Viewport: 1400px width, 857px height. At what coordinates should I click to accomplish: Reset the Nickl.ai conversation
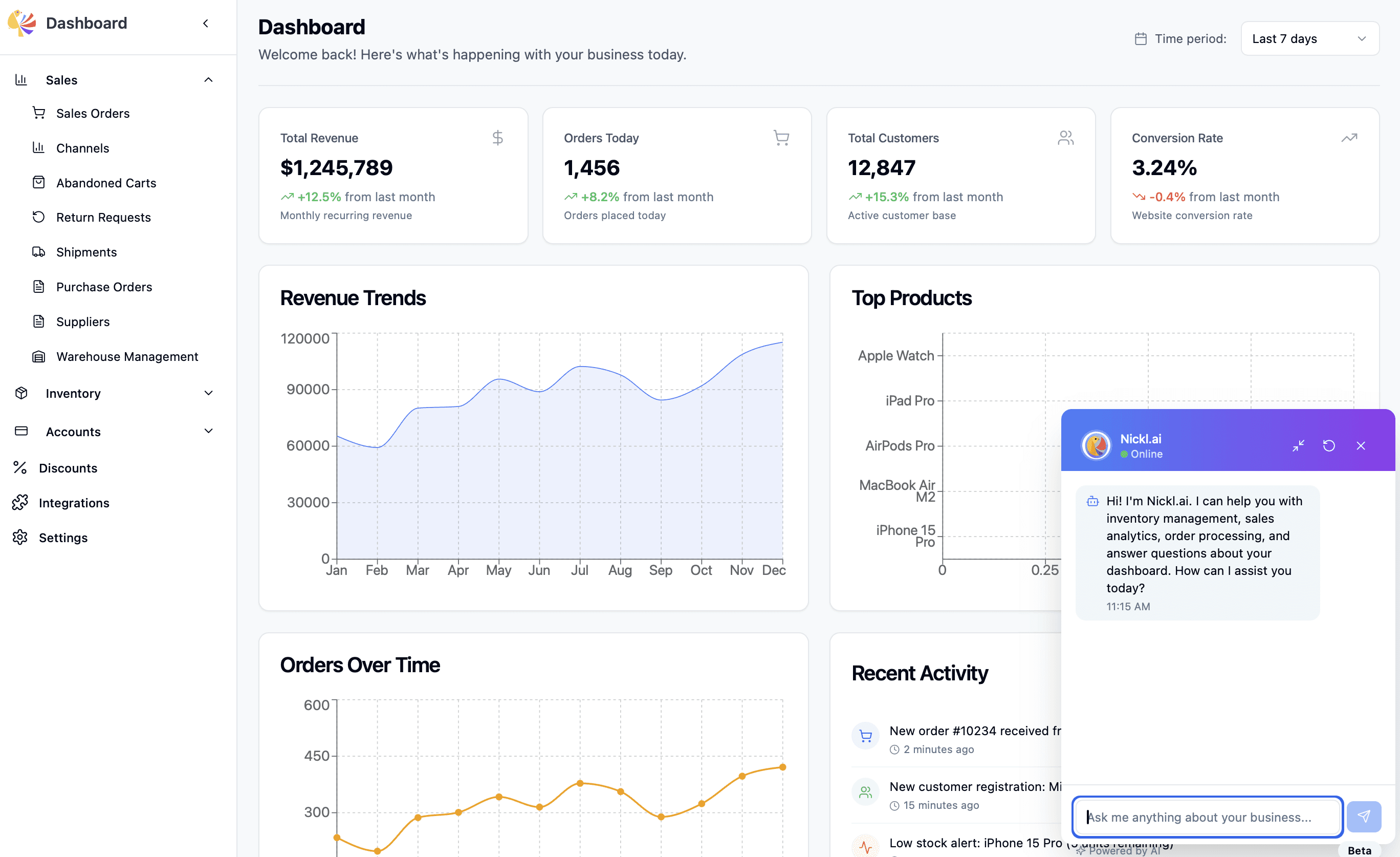pos(1329,445)
